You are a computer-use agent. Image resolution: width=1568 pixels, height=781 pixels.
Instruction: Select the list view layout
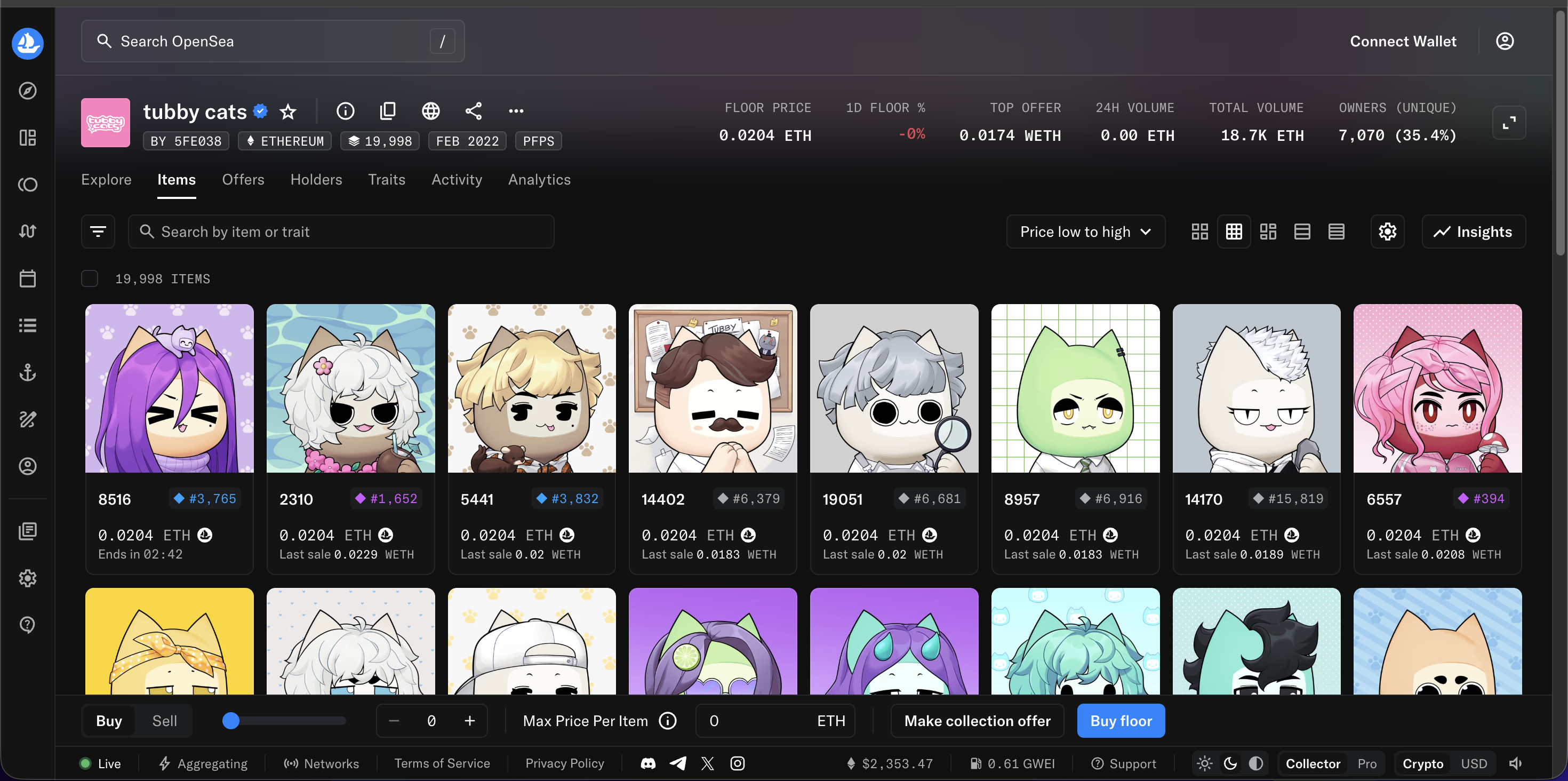pos(1302,232)
